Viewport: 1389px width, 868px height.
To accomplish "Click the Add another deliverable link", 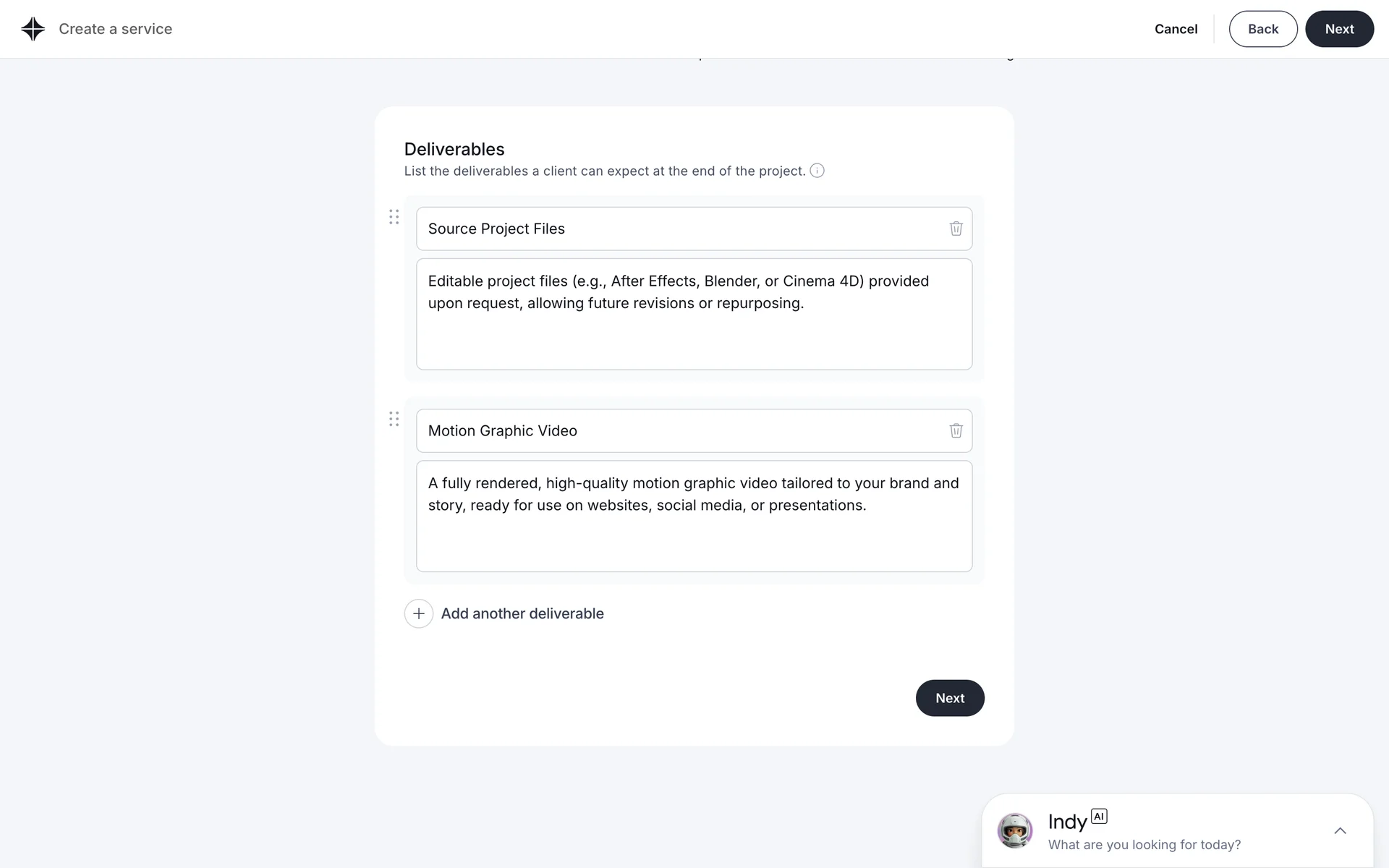I will tap(522, 613).
